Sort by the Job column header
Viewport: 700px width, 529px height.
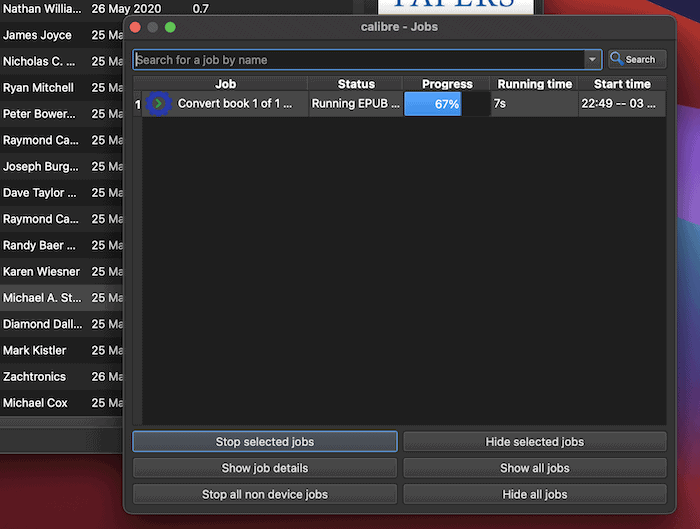[x=225, y=84]
